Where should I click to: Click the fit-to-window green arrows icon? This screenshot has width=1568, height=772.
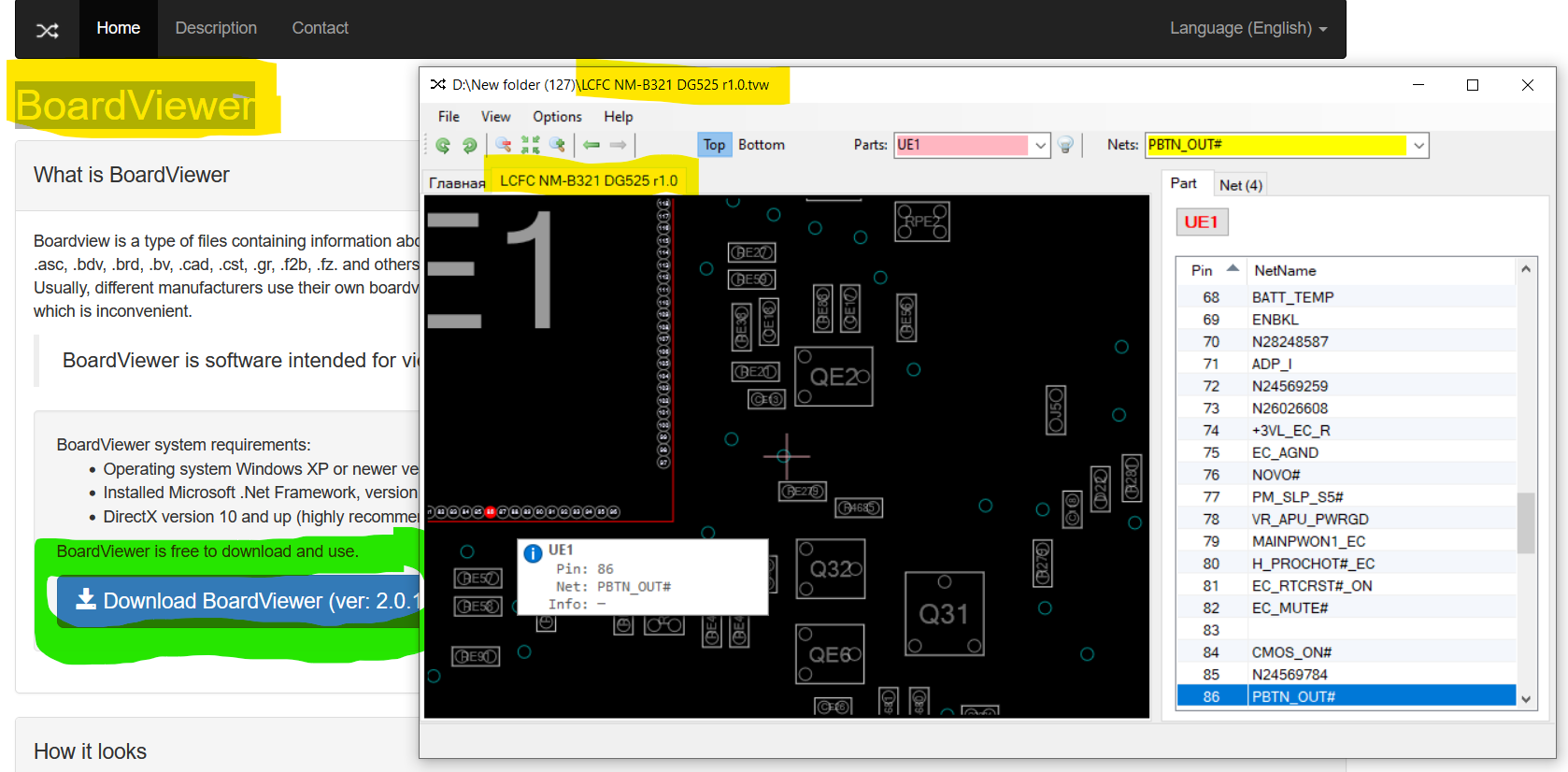tap(531, 145)
